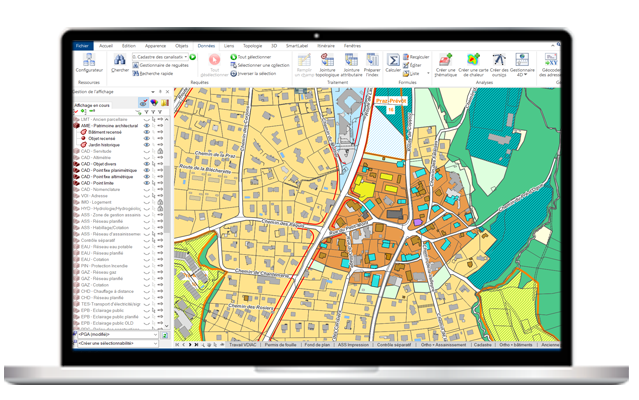Click the eye display mode icon in panel
The height and width of the screenshot is (400, 639).
tap(143, 103)
